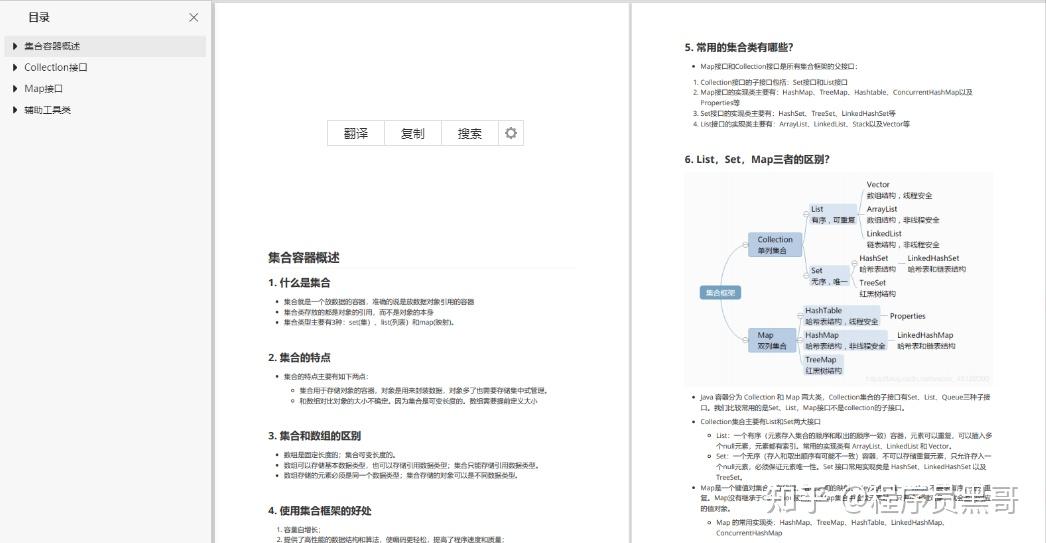Select Collection接口 in the outline

click(x=56, y=67)
